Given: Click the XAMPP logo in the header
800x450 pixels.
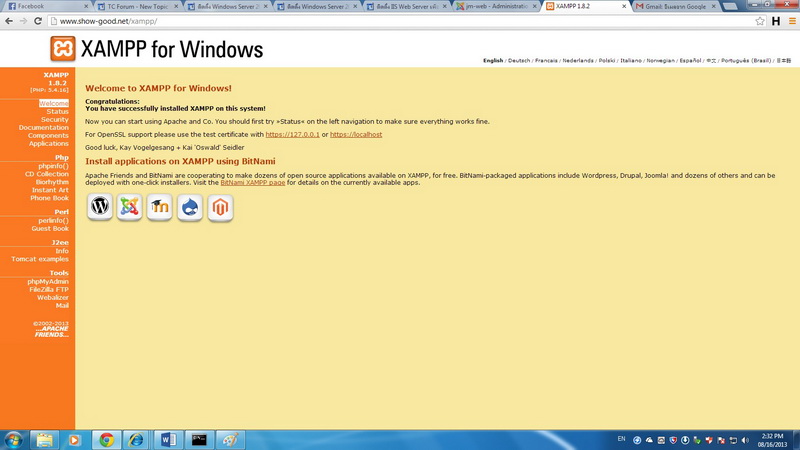Looking at the screenshot, I should [63, 48].
